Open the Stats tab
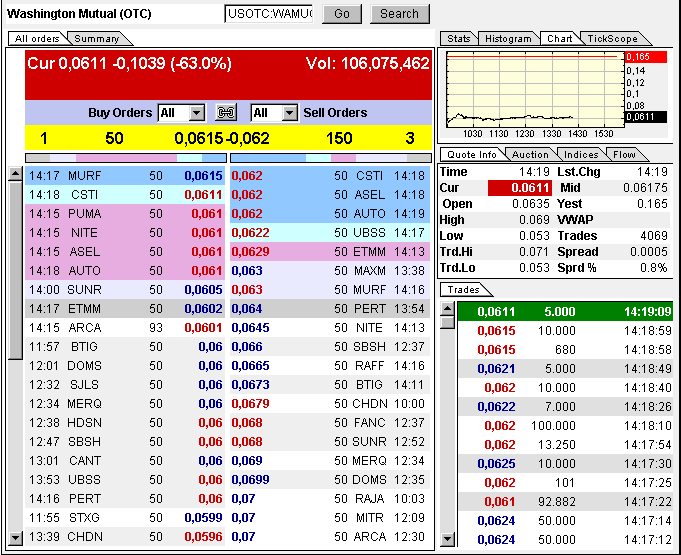Viewport: 681px width, 555px height. click(459, 39)
